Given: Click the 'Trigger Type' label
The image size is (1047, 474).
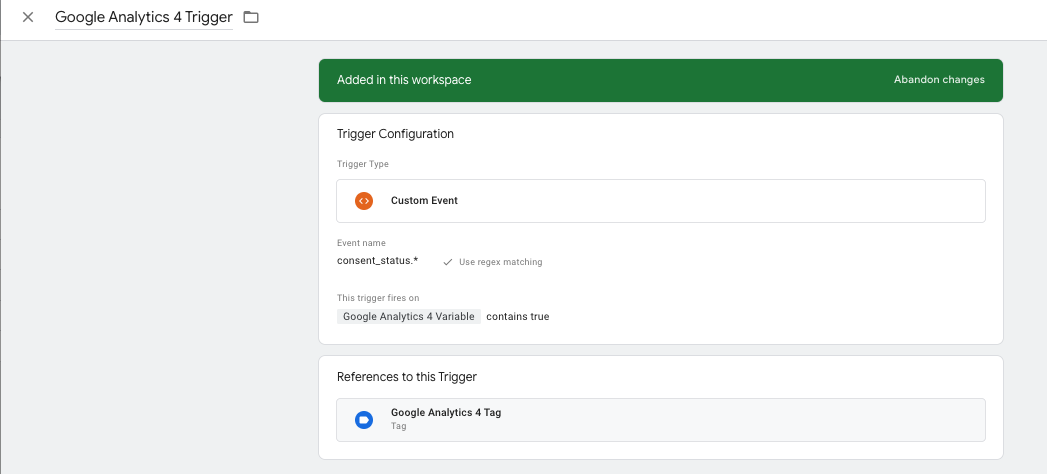Looking at the screenshot, I should point(363,164).
